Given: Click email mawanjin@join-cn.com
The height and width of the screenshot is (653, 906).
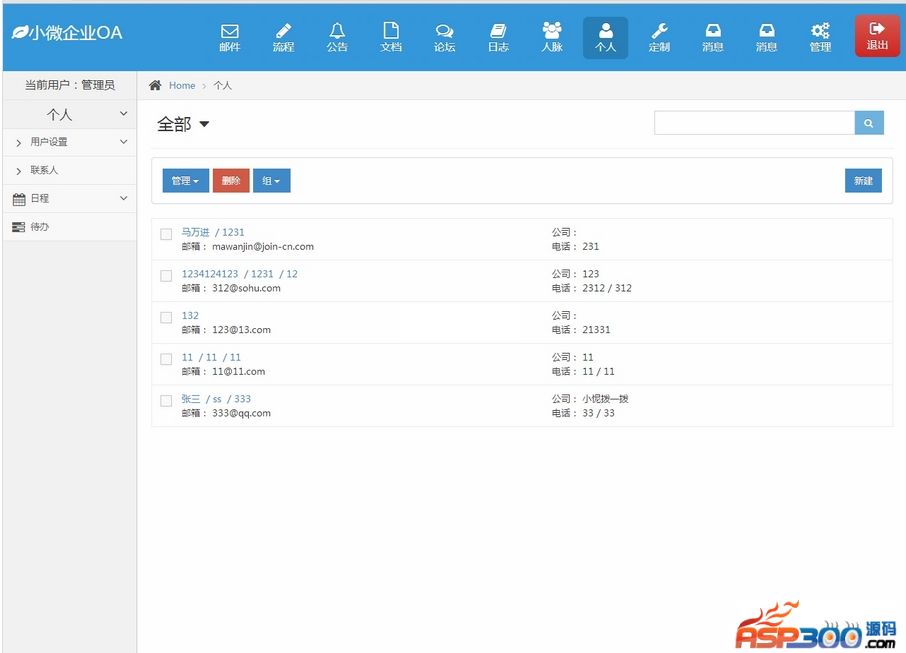Looking at the screenshot, I should coord(263,247).
